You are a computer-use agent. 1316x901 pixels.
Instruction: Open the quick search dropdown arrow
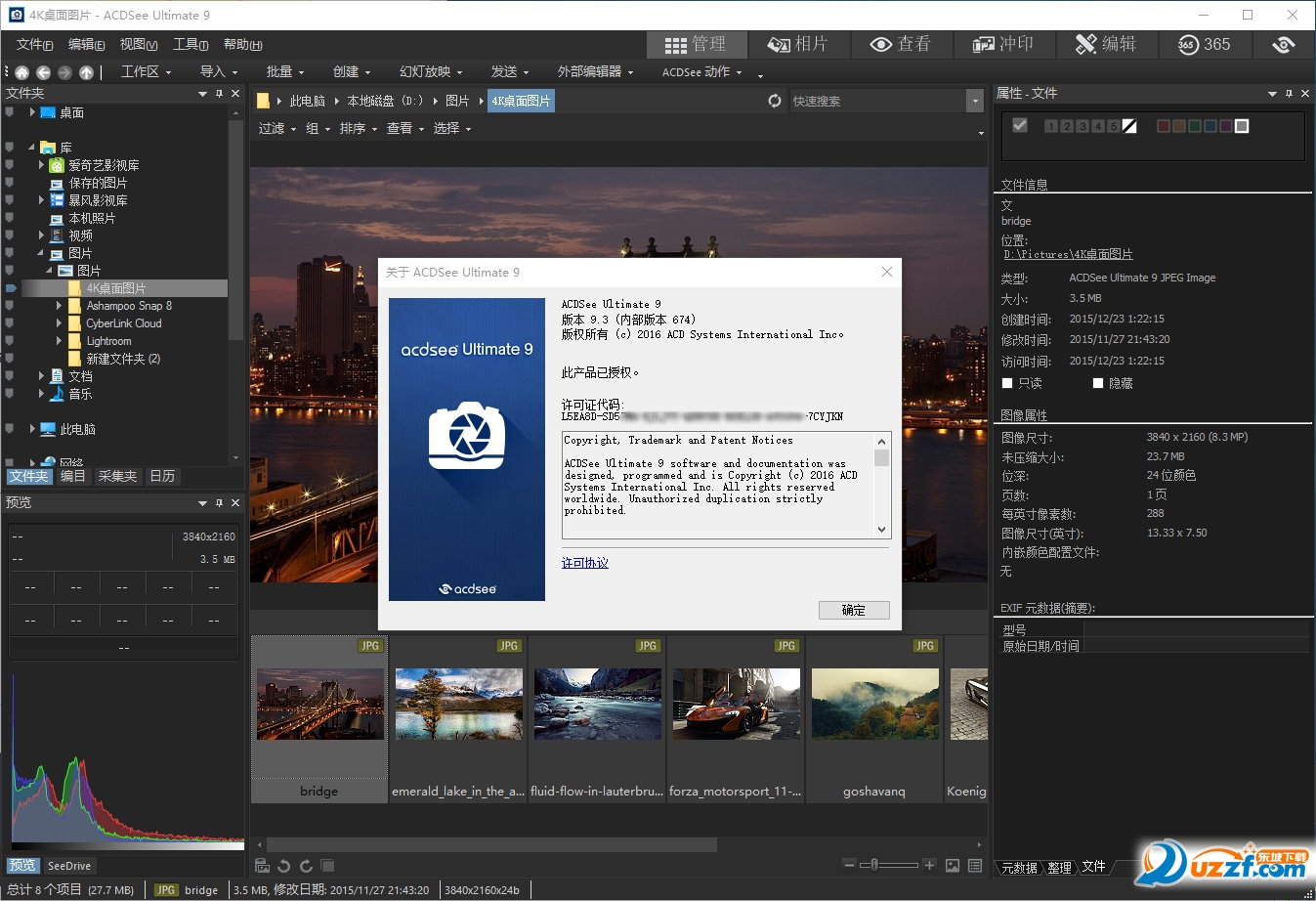coord(974,101)
